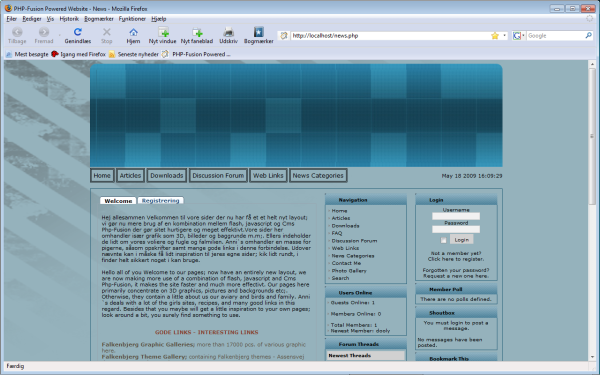Click the page vertical scrollbar thumb

click(x=592, y=136)
